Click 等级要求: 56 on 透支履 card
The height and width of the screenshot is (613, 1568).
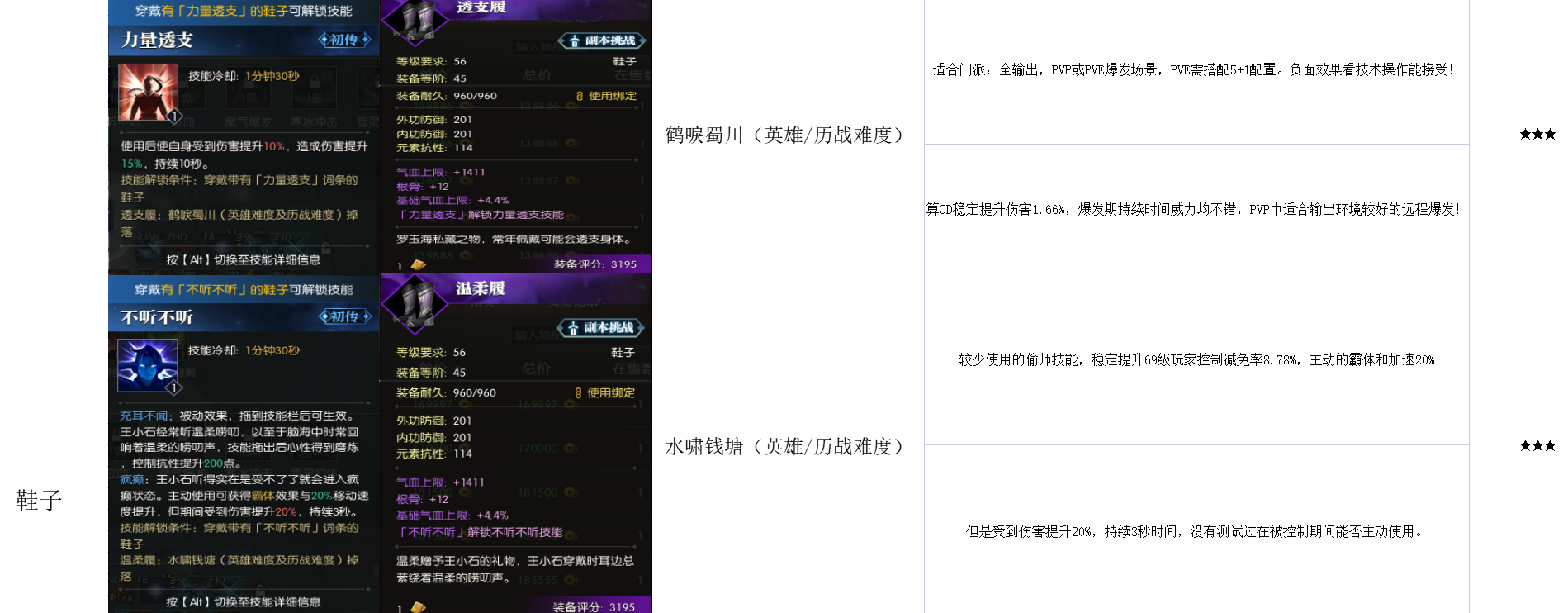(x=431, y=61)
